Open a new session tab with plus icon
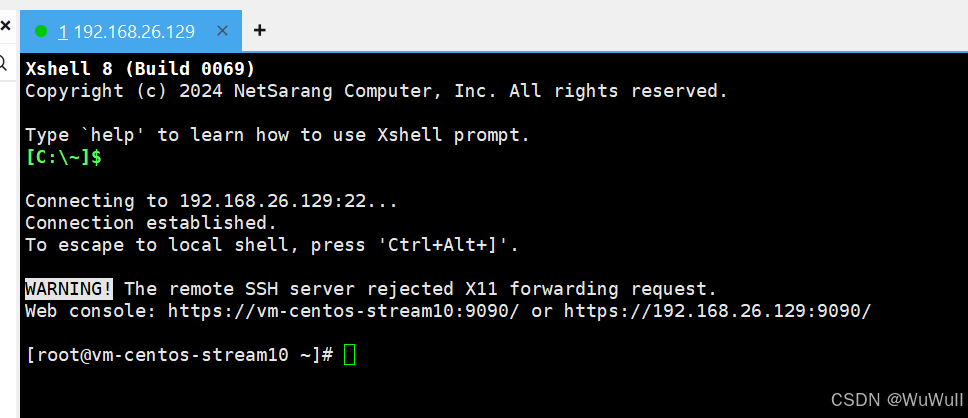This screenshot has height=418, width=968. tap(260, 30)
